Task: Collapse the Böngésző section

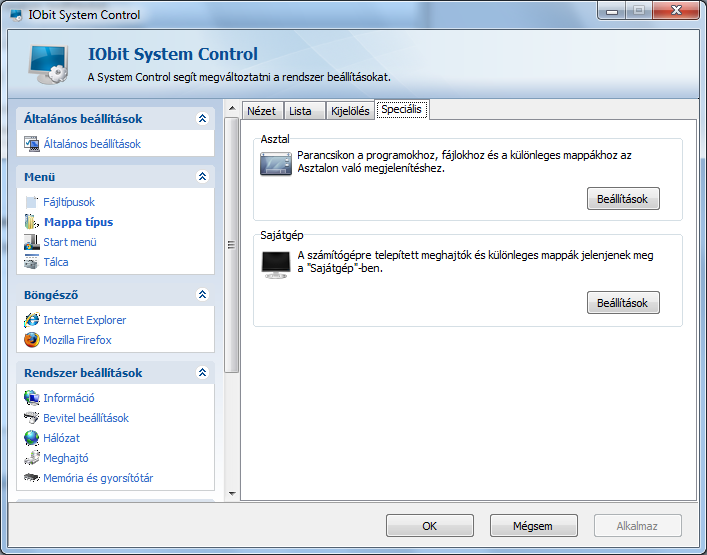Action: click(202, 294)
